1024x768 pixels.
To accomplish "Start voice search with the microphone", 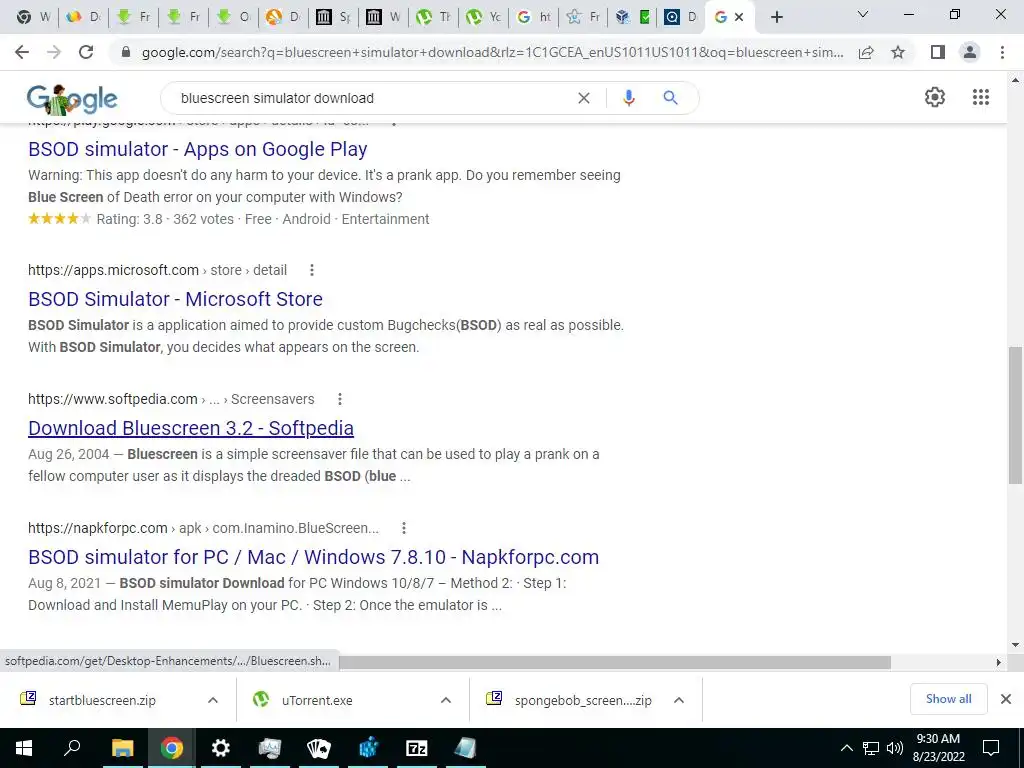I will [629, 98].
